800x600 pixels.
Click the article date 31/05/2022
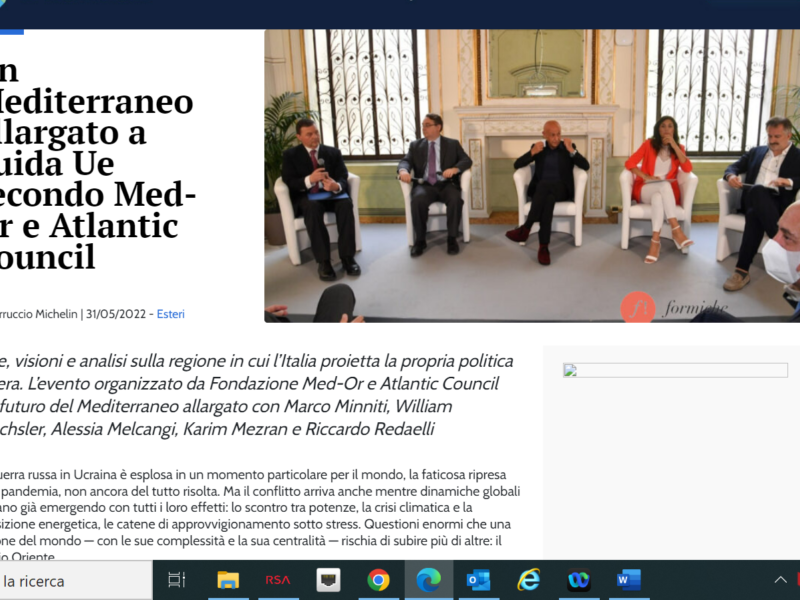(116, 314)
